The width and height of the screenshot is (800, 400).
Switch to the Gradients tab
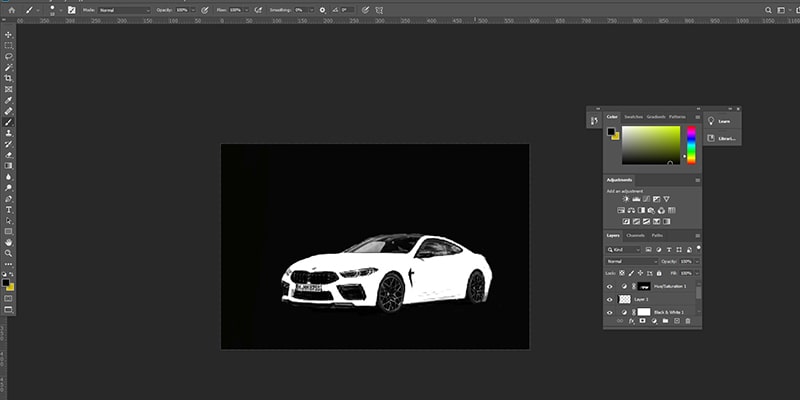coord(656,117)
